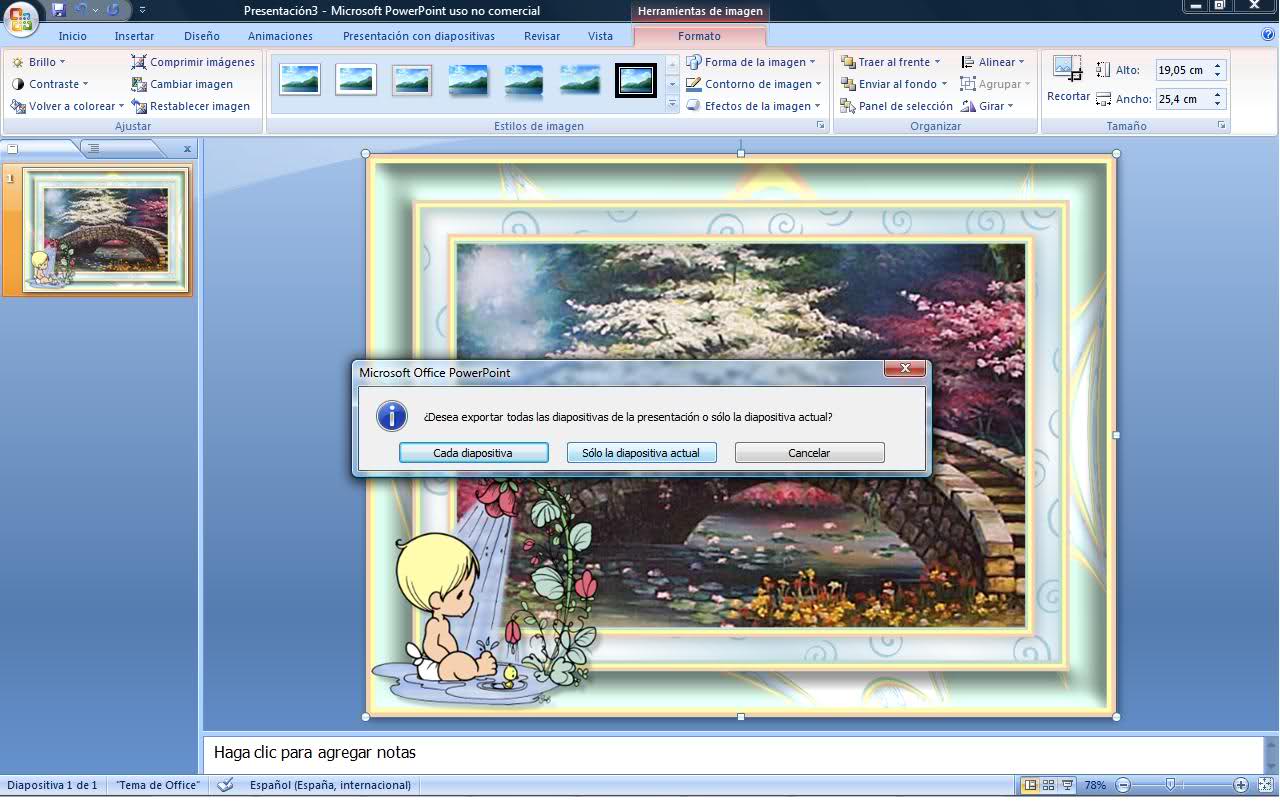Click Cancelar in the export dialog
Viewport: 1280px width, 801px height.
tap(809, 453)
